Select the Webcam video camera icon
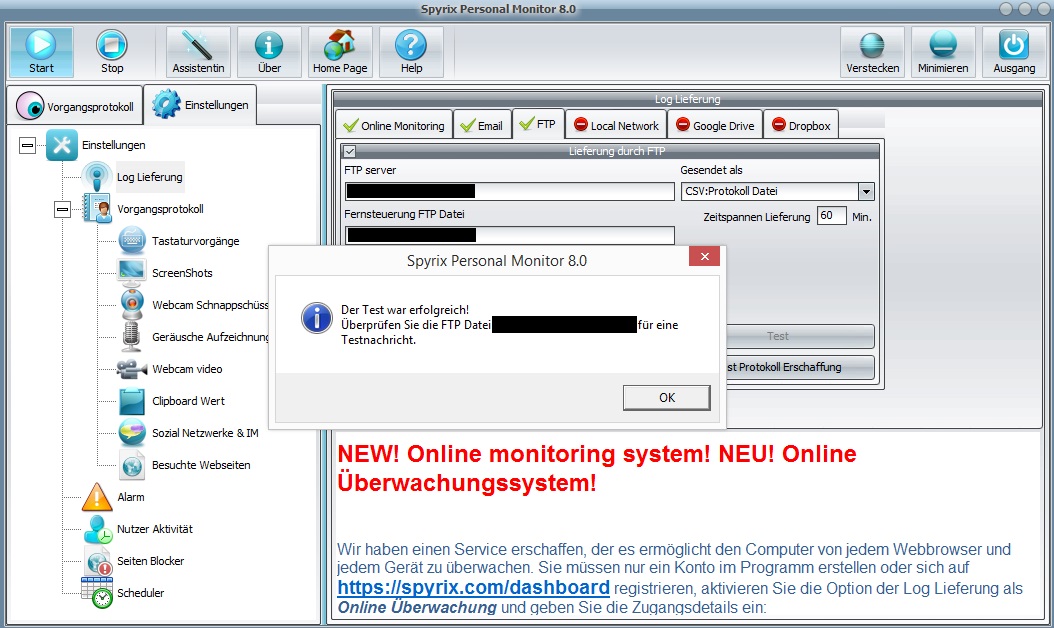The height and width of the screenshot is (628, 1054). coord(132,368)
